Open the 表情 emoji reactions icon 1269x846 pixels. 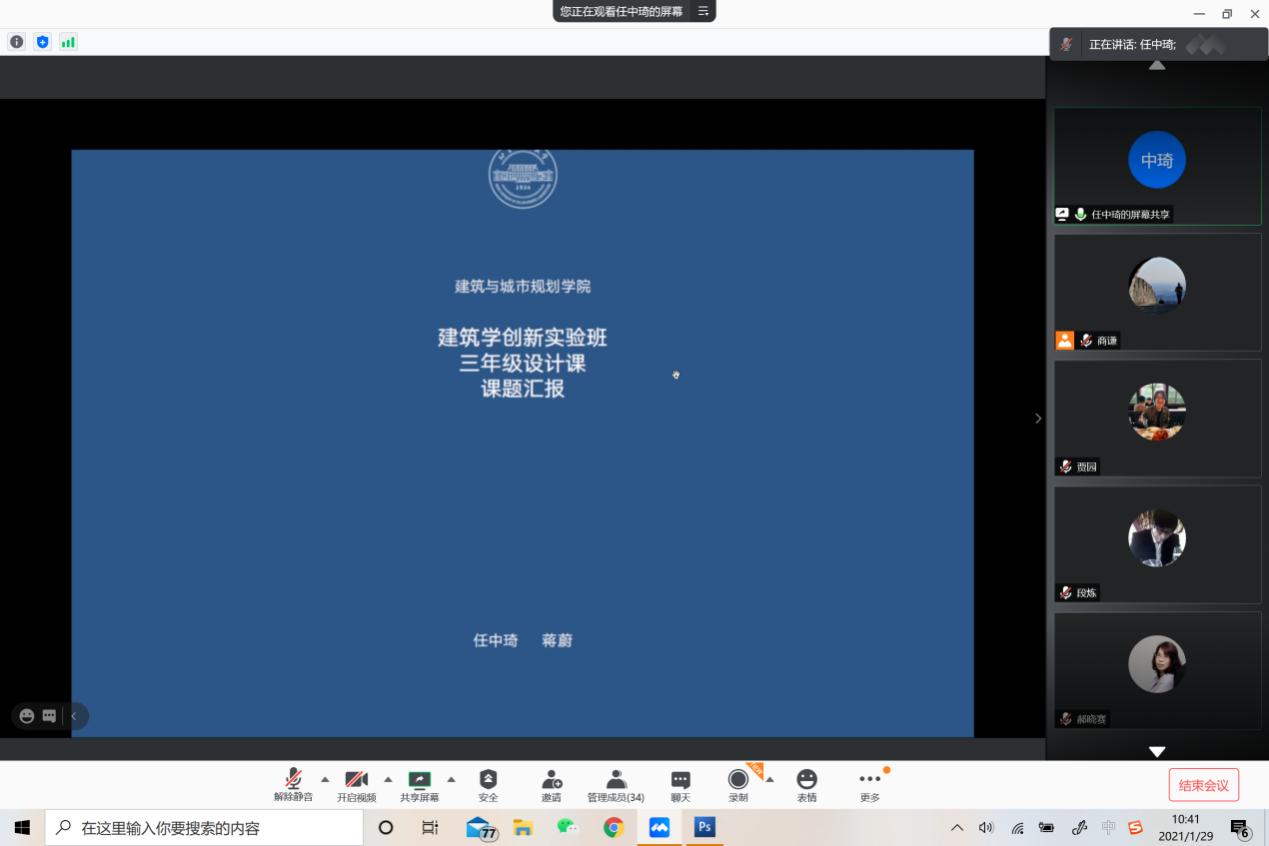pyautogui.click(x=806, y=780)
